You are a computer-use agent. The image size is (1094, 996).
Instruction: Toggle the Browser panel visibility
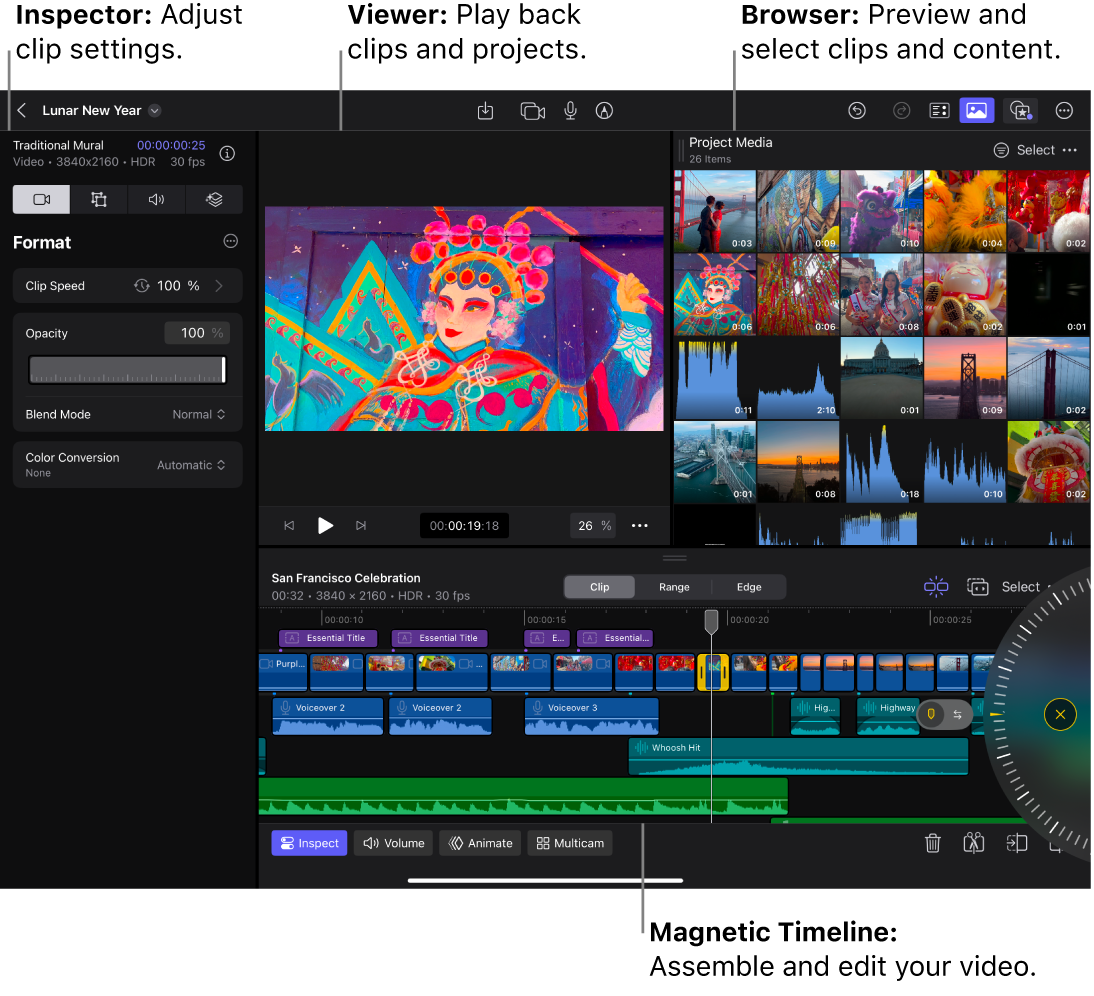977,111
